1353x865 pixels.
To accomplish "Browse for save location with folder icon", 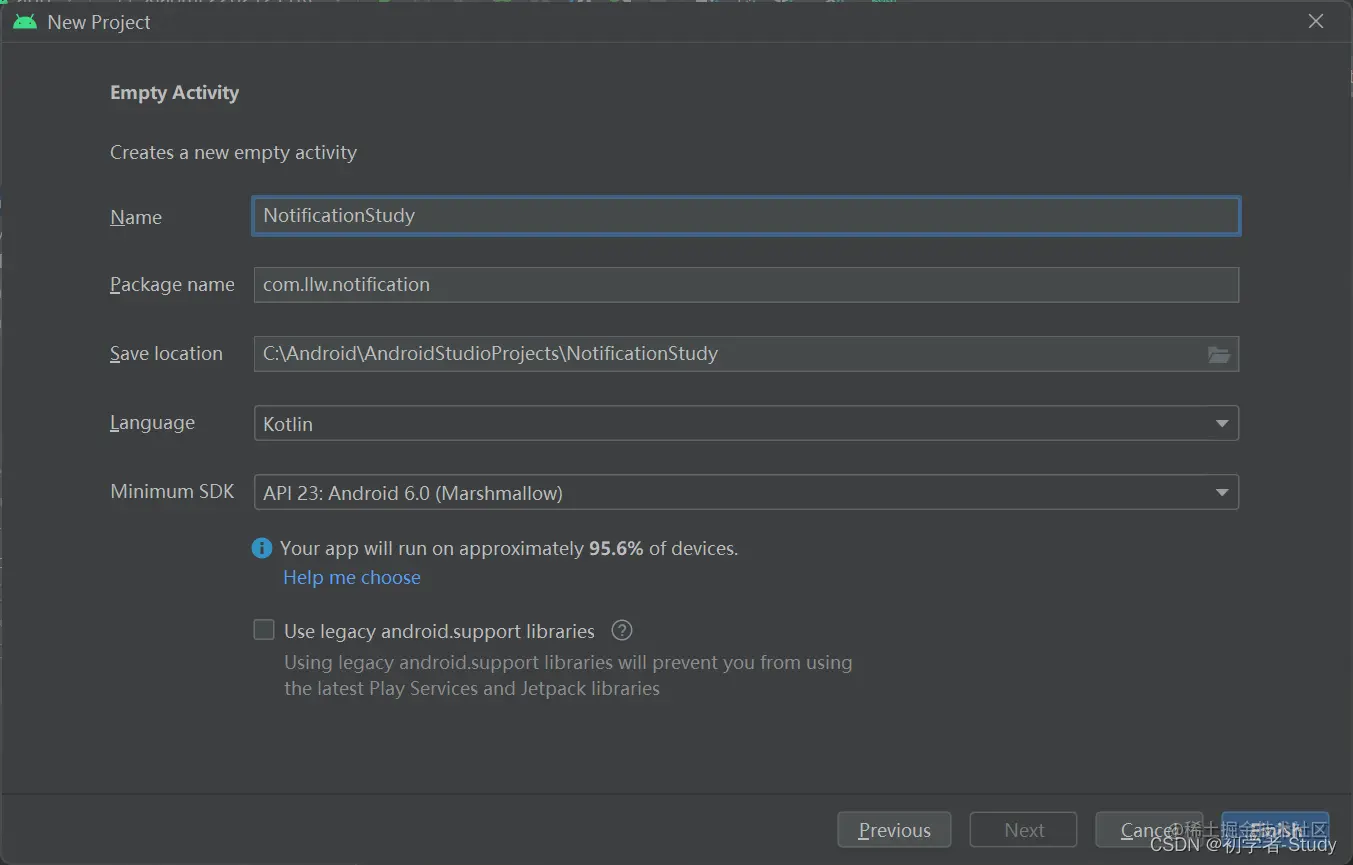I will pyautogui.click(x=1218, y=354).
